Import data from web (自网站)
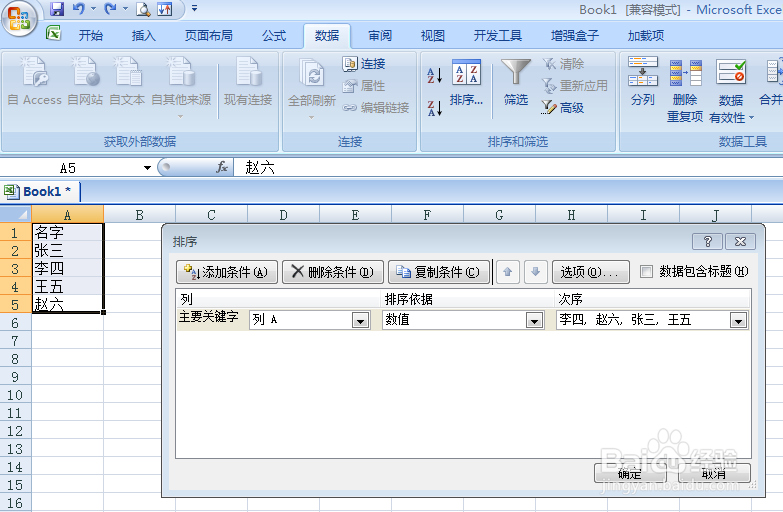 pyautogui.click(x=85, y=81)
